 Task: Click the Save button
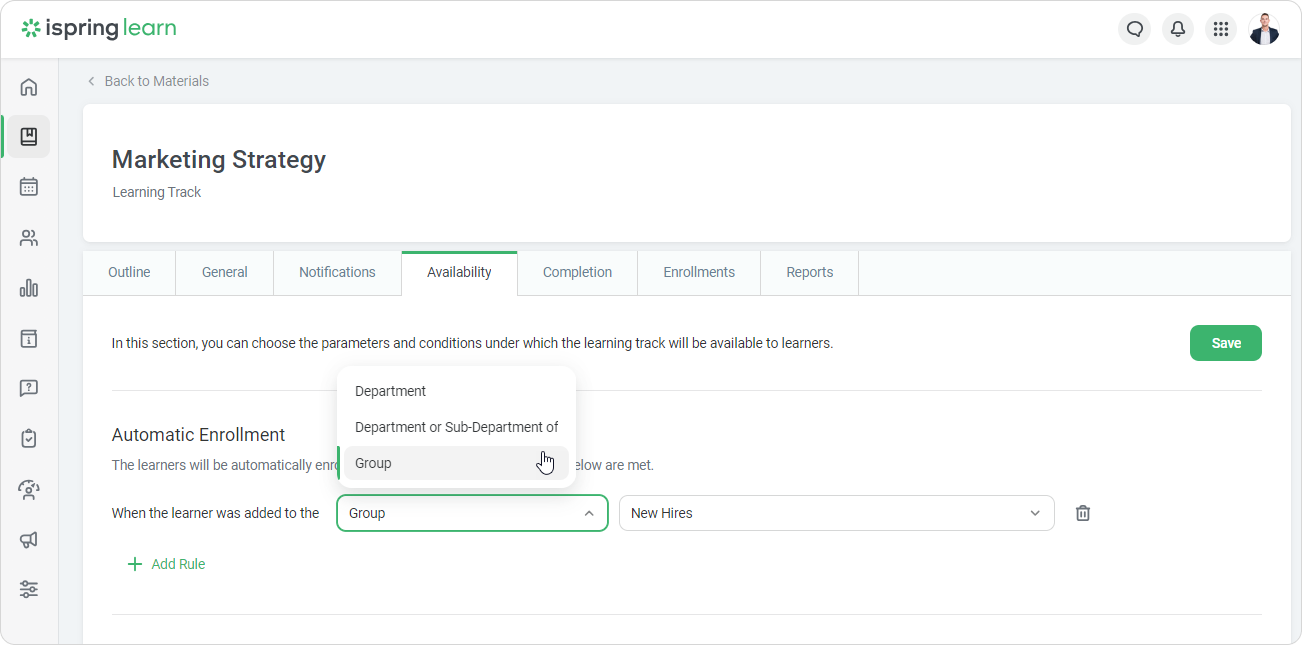(1225, 342)
